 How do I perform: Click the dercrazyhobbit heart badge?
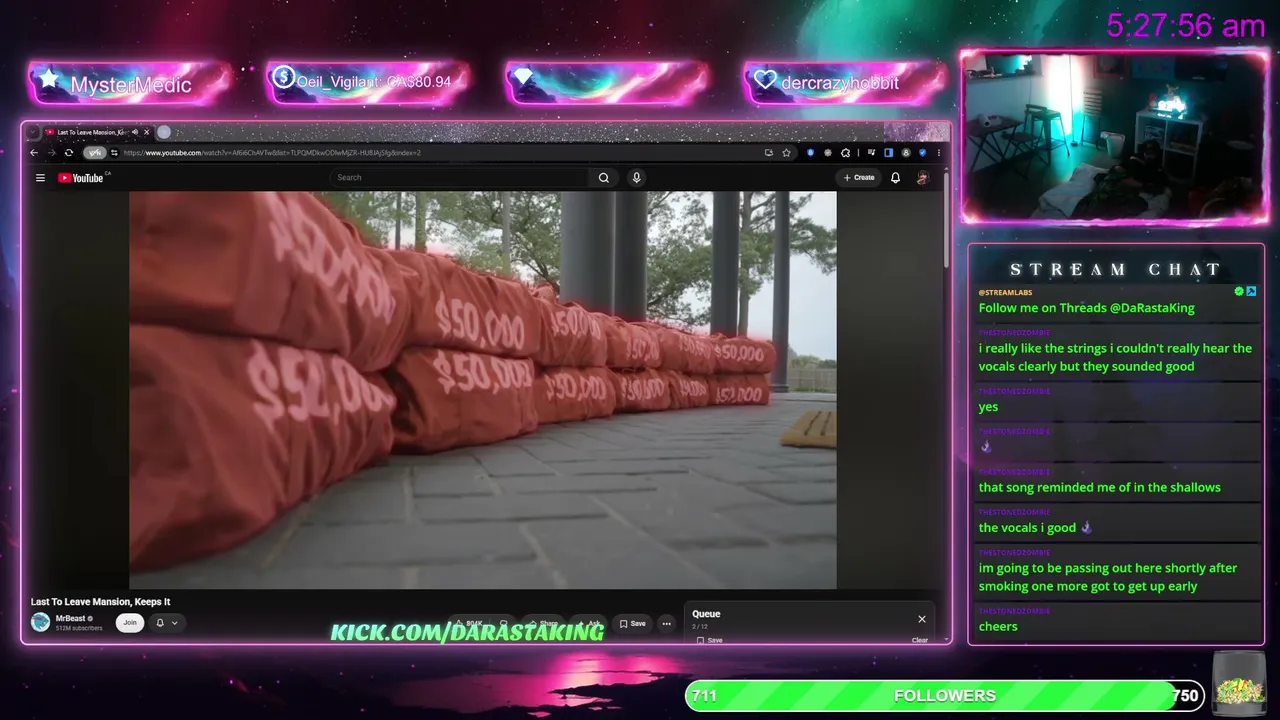tap(846, 82)
